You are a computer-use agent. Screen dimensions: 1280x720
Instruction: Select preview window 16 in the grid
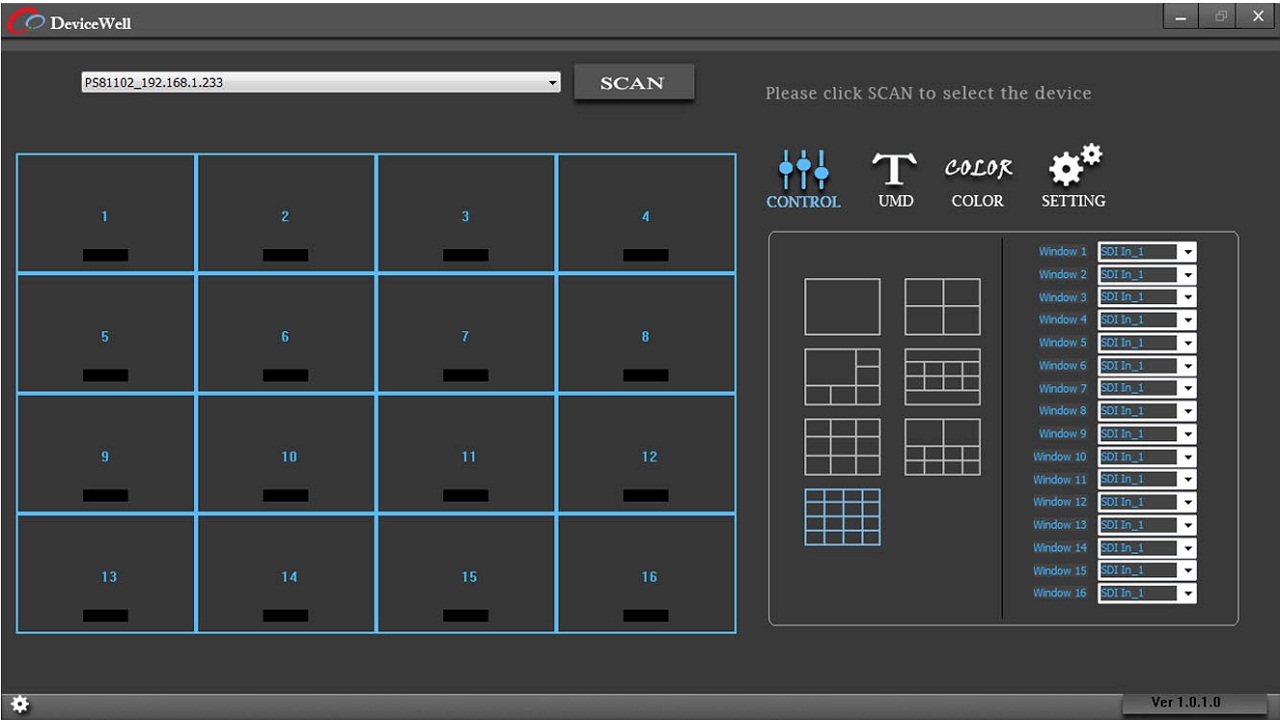click(646, 573)
